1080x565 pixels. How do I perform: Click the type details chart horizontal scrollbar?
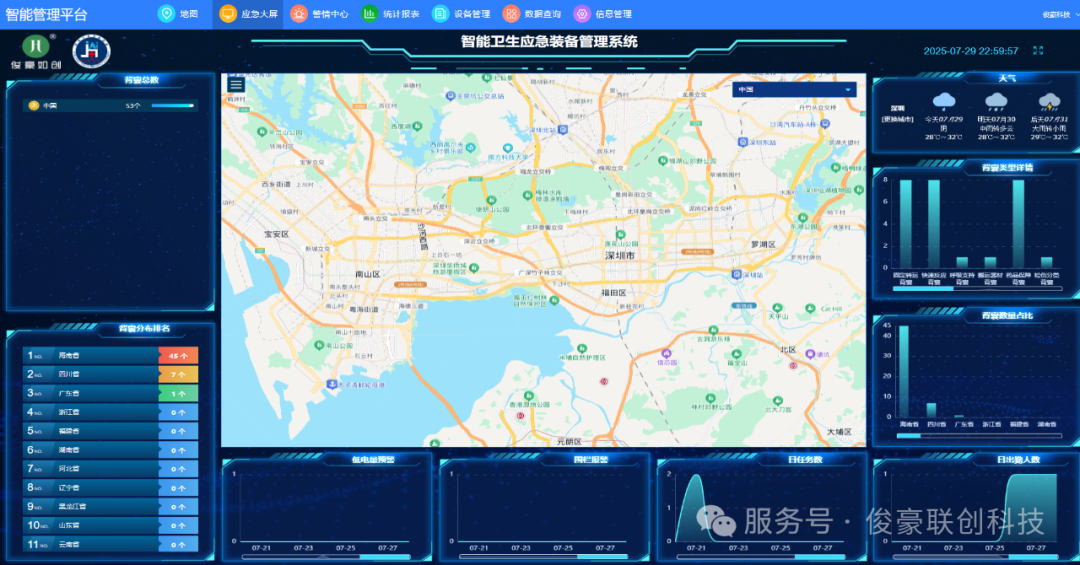point(977,289)
